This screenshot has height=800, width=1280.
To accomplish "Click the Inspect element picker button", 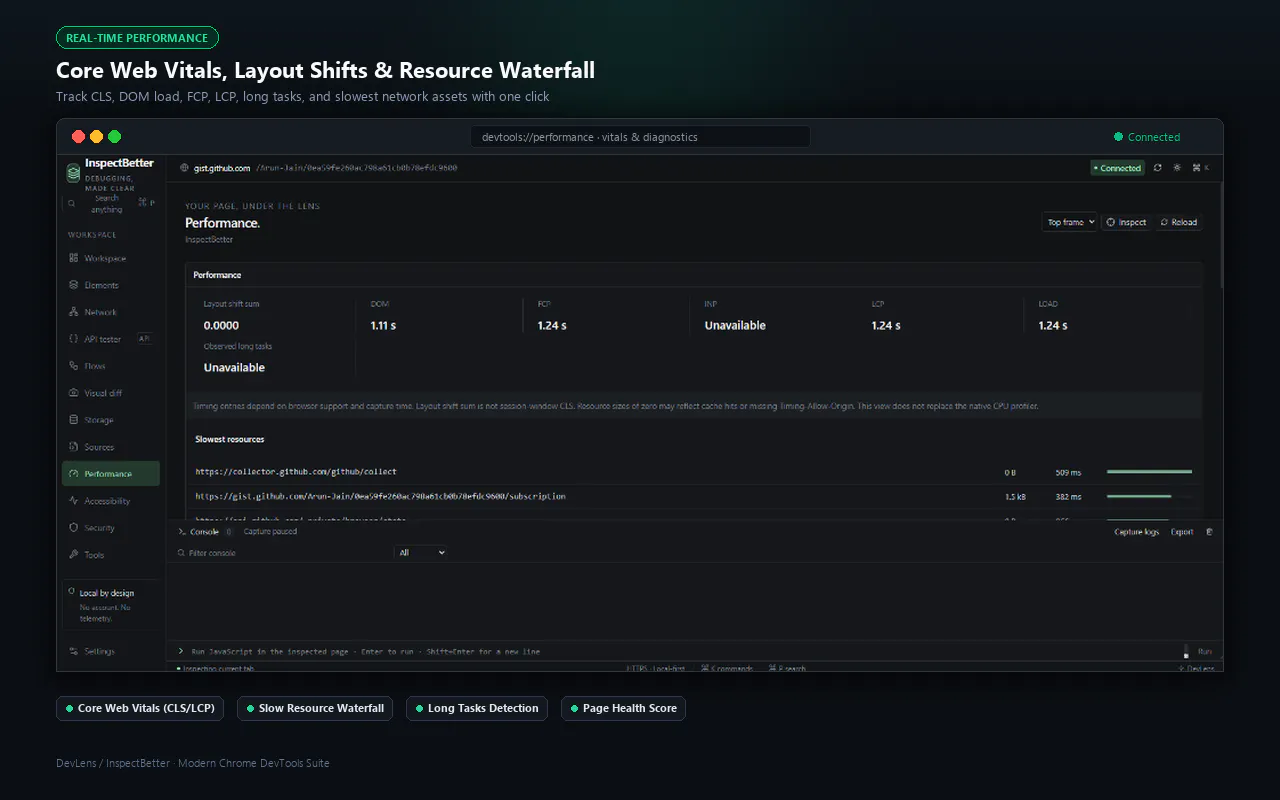I will coord(1127,222).
